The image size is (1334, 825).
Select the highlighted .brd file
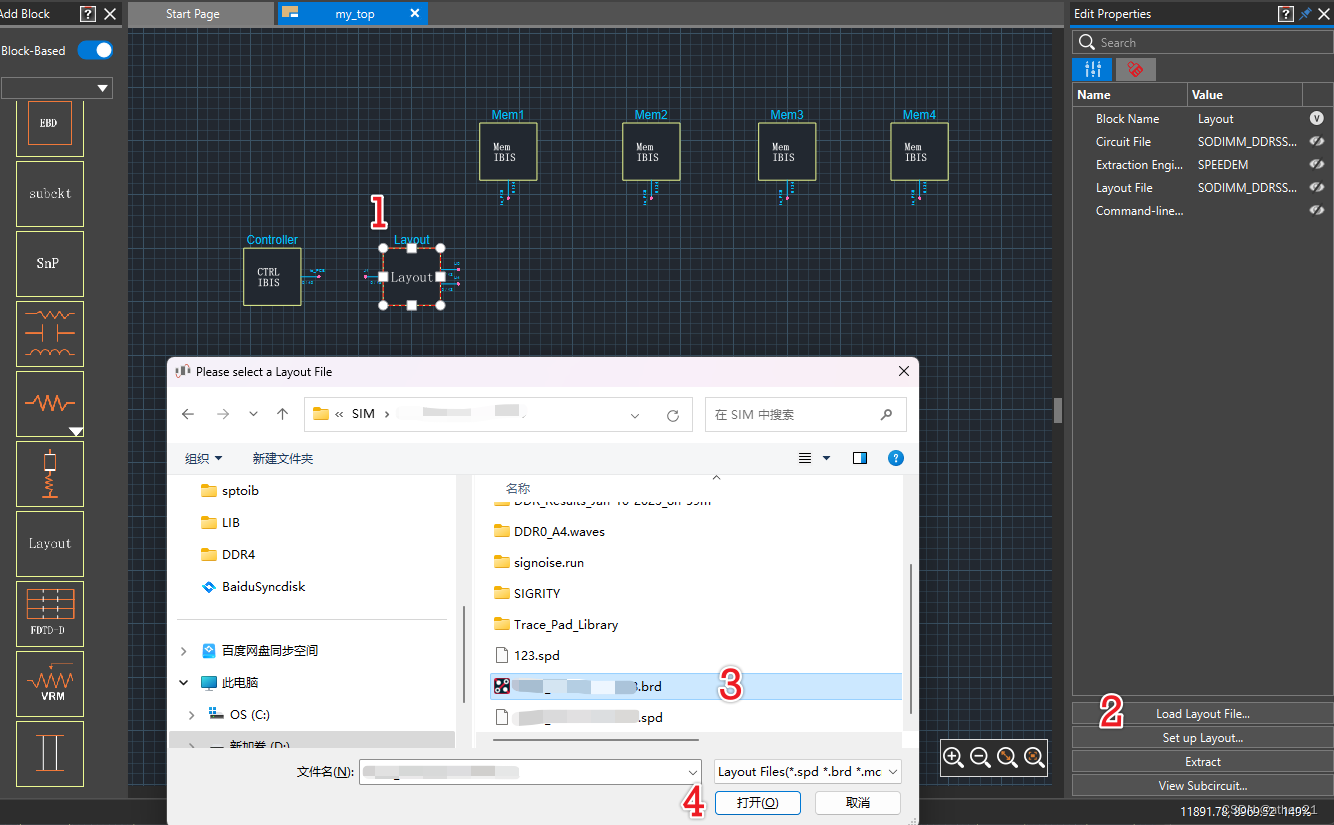(x=696, y=686)
